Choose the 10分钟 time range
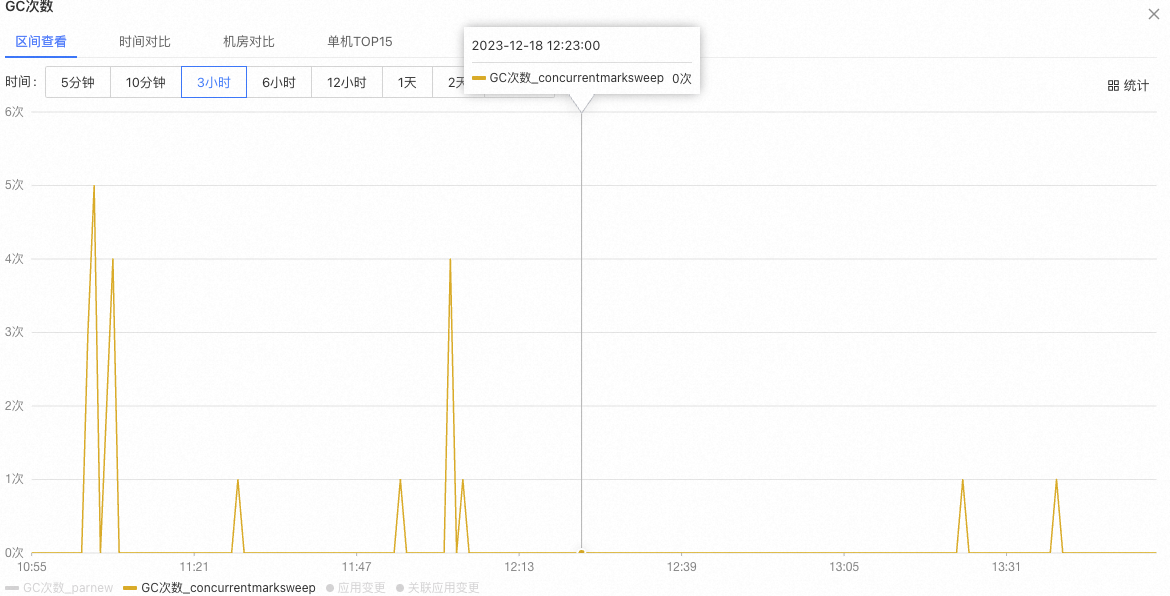The height and width of the screenshot is (596, 1170). [145, 82]
